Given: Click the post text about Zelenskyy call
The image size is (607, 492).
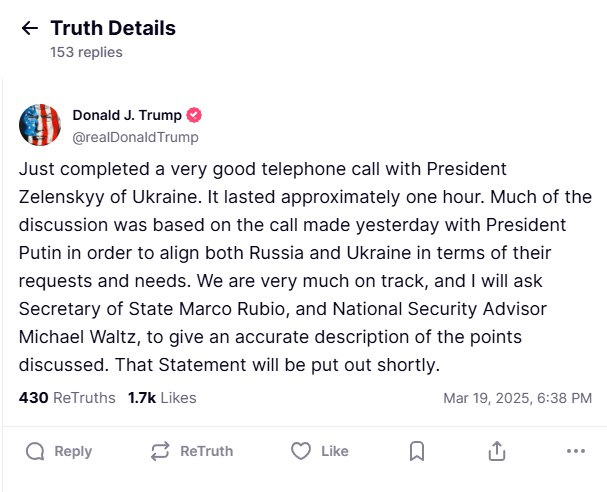Looking at the screenshot, I should (300, 266).
